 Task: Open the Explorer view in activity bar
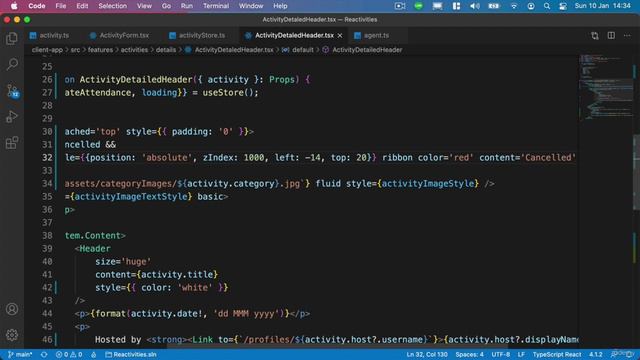(12, 38)
